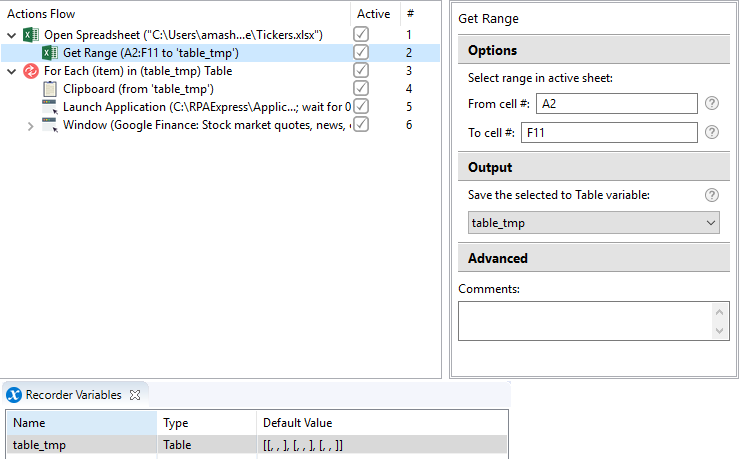
Task: Click the Google Finance Window action icon
Action: (x=50, y=125)
